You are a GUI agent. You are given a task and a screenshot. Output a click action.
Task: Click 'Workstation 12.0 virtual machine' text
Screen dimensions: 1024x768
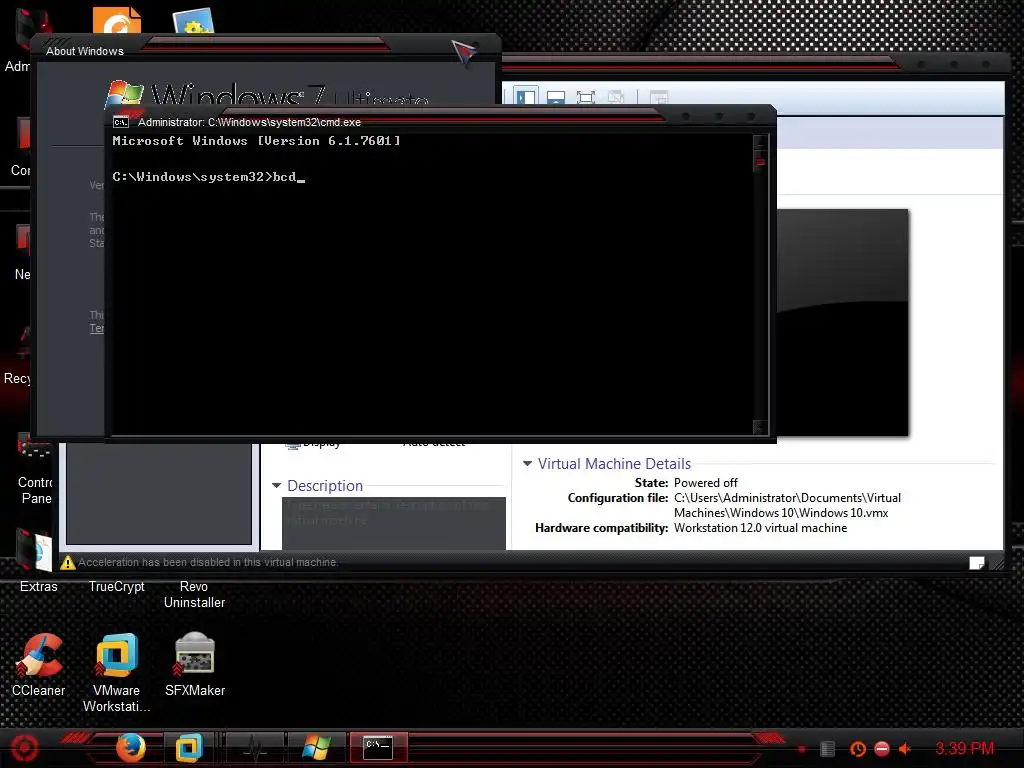[760, 528]
